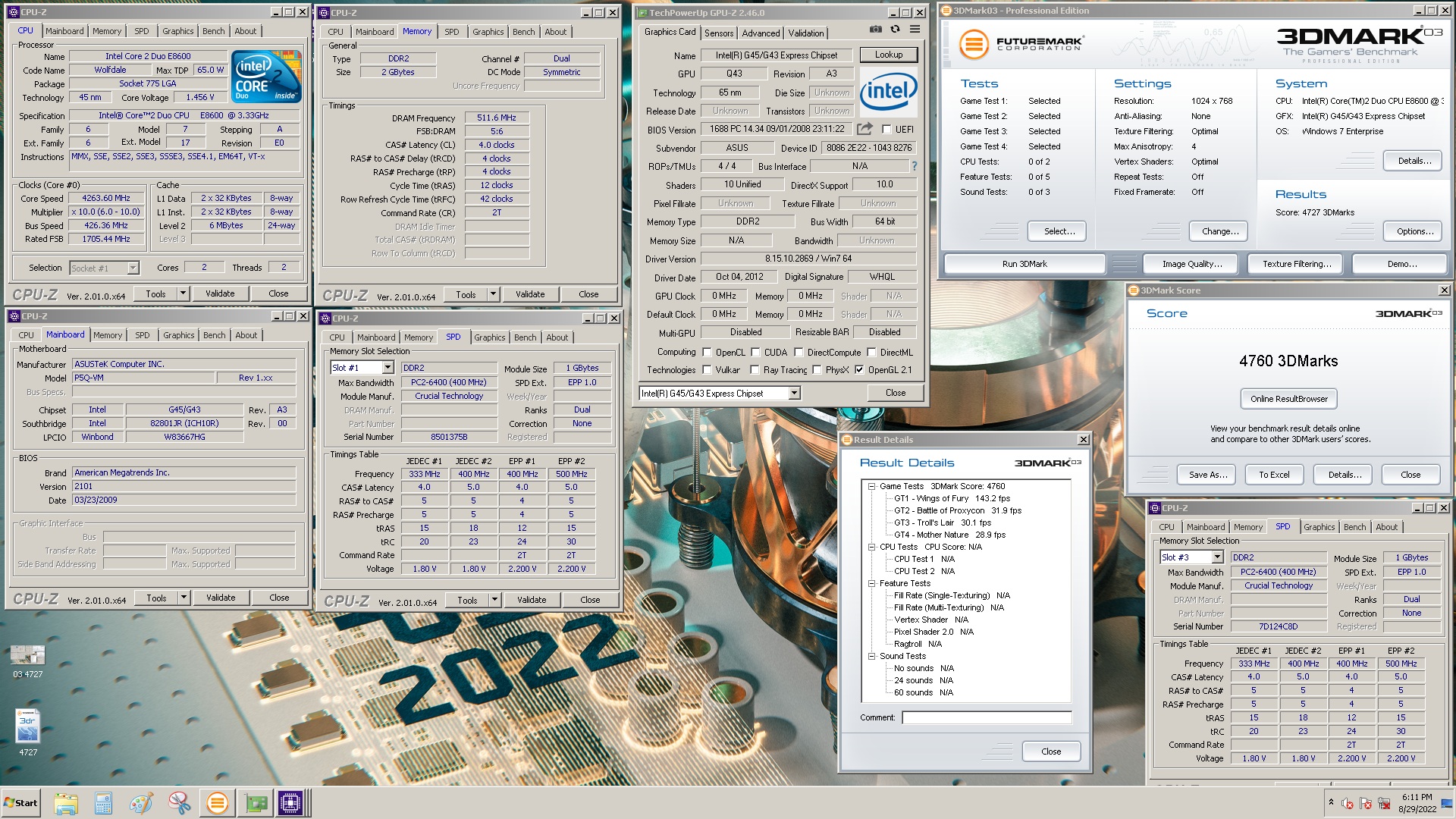Click GPU-Z title bar app icon
This screenshot has width=1456, height=819.
click(x=642, y=13)
